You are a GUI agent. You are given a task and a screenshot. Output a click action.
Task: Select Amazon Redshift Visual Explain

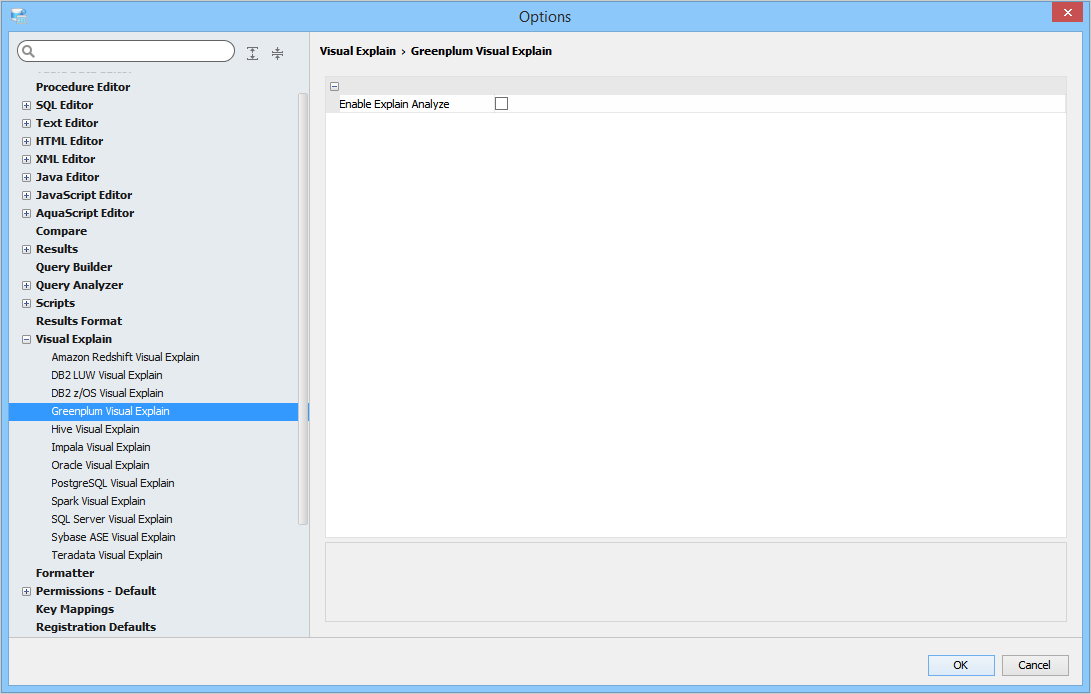125,357
